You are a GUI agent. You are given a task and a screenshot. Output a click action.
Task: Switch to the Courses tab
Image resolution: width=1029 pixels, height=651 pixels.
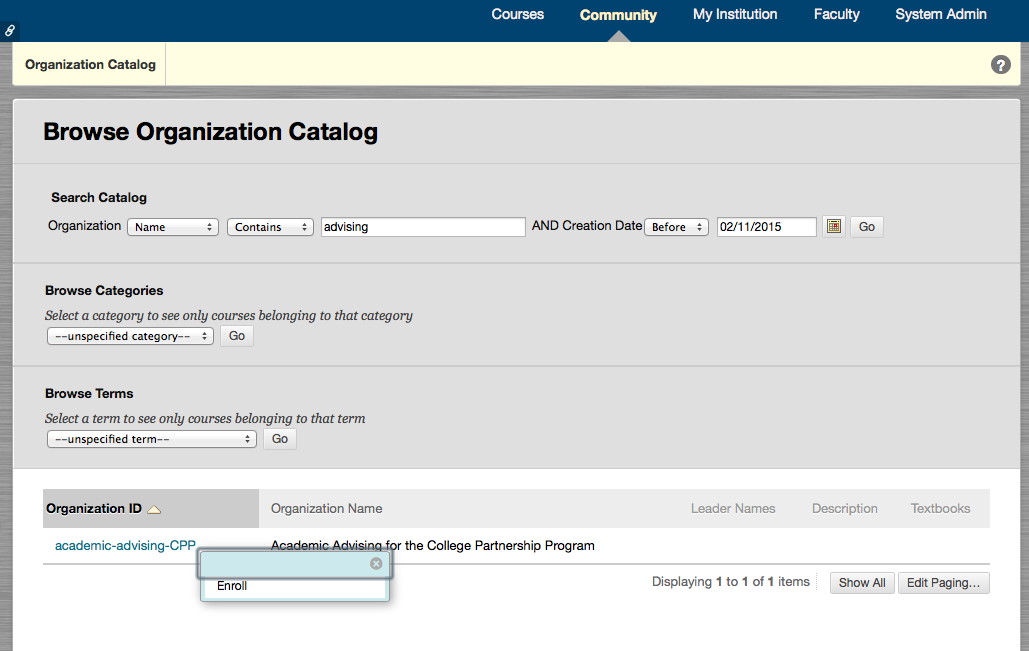(517, 15)
